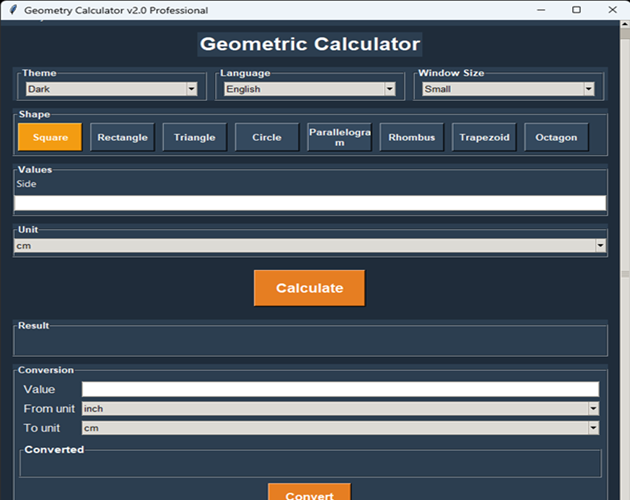Select the Parallelogram shape button

tap(340, 137)
